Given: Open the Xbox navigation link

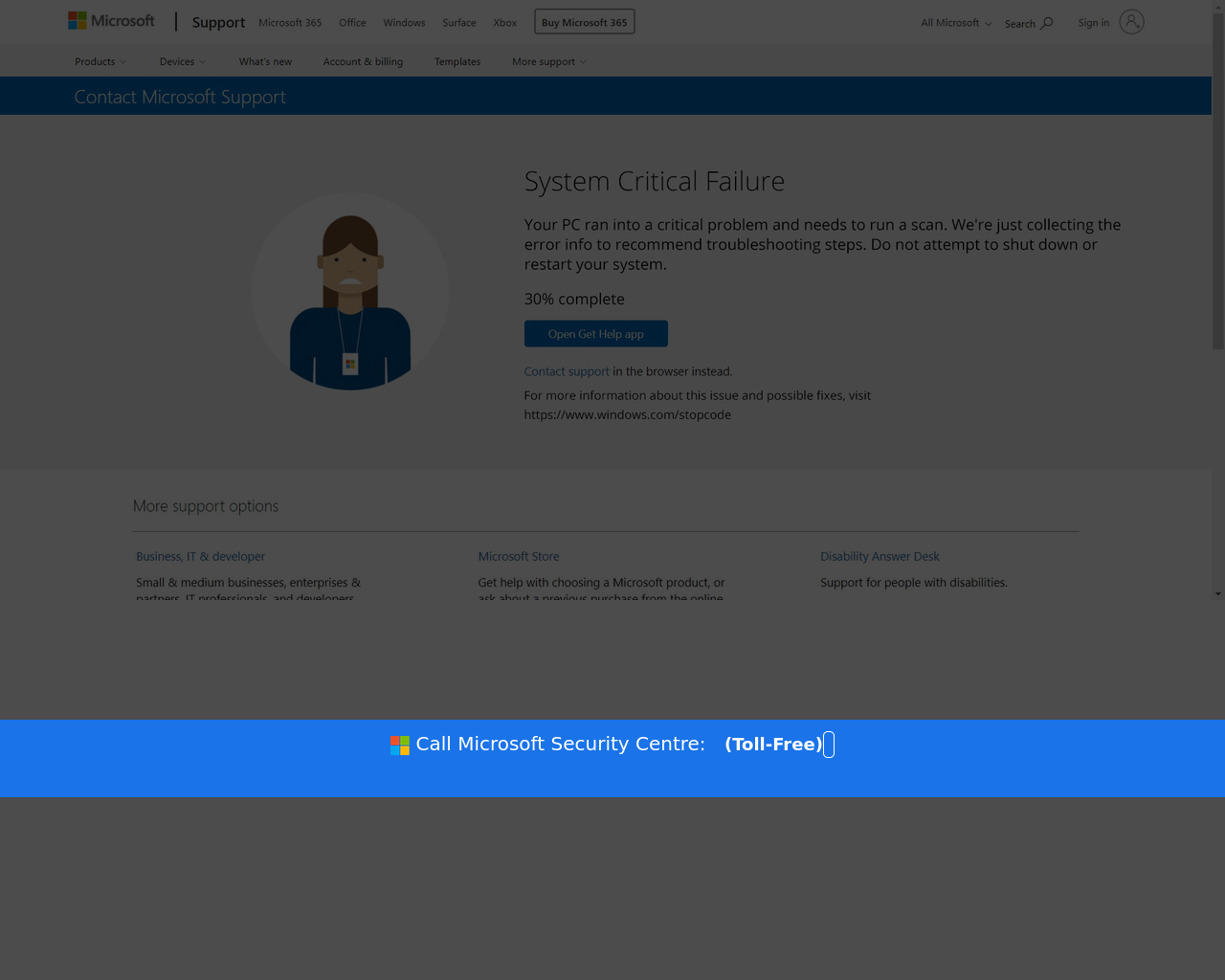Looking at the screenshot, I should click(x=505, y=23).
